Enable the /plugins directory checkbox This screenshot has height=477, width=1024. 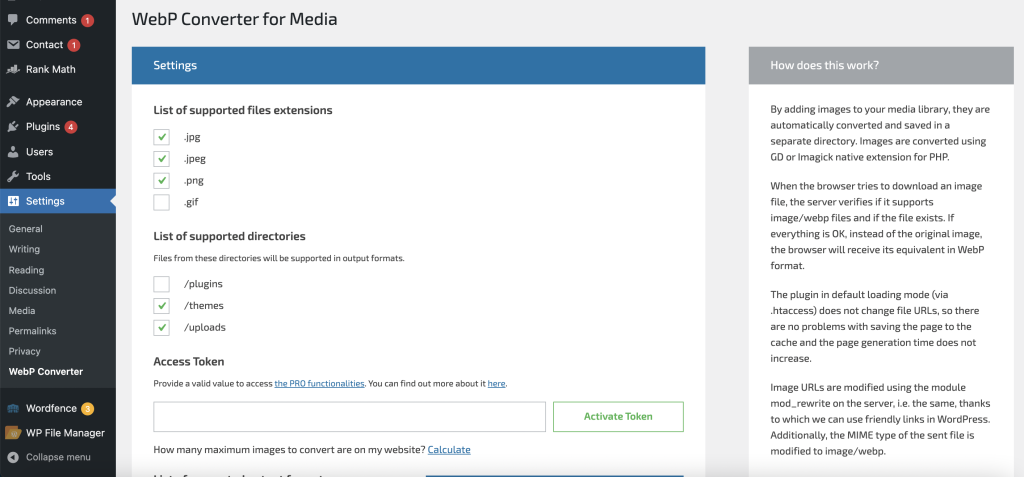[x=161, y=284]
